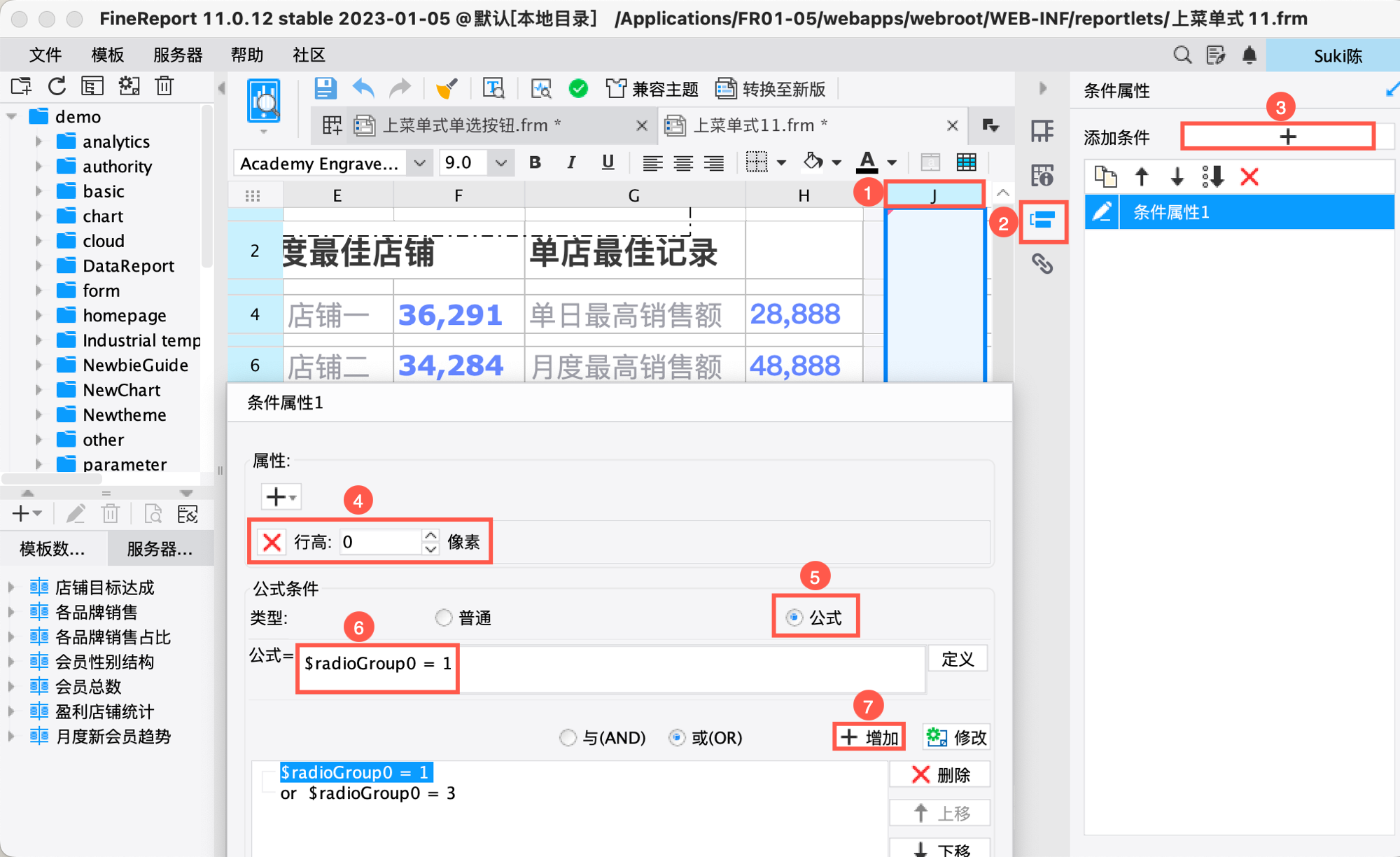Viewport: 1400px width, 857px height.
Task: Click move condition up arrow icon
Action: 1142,176
